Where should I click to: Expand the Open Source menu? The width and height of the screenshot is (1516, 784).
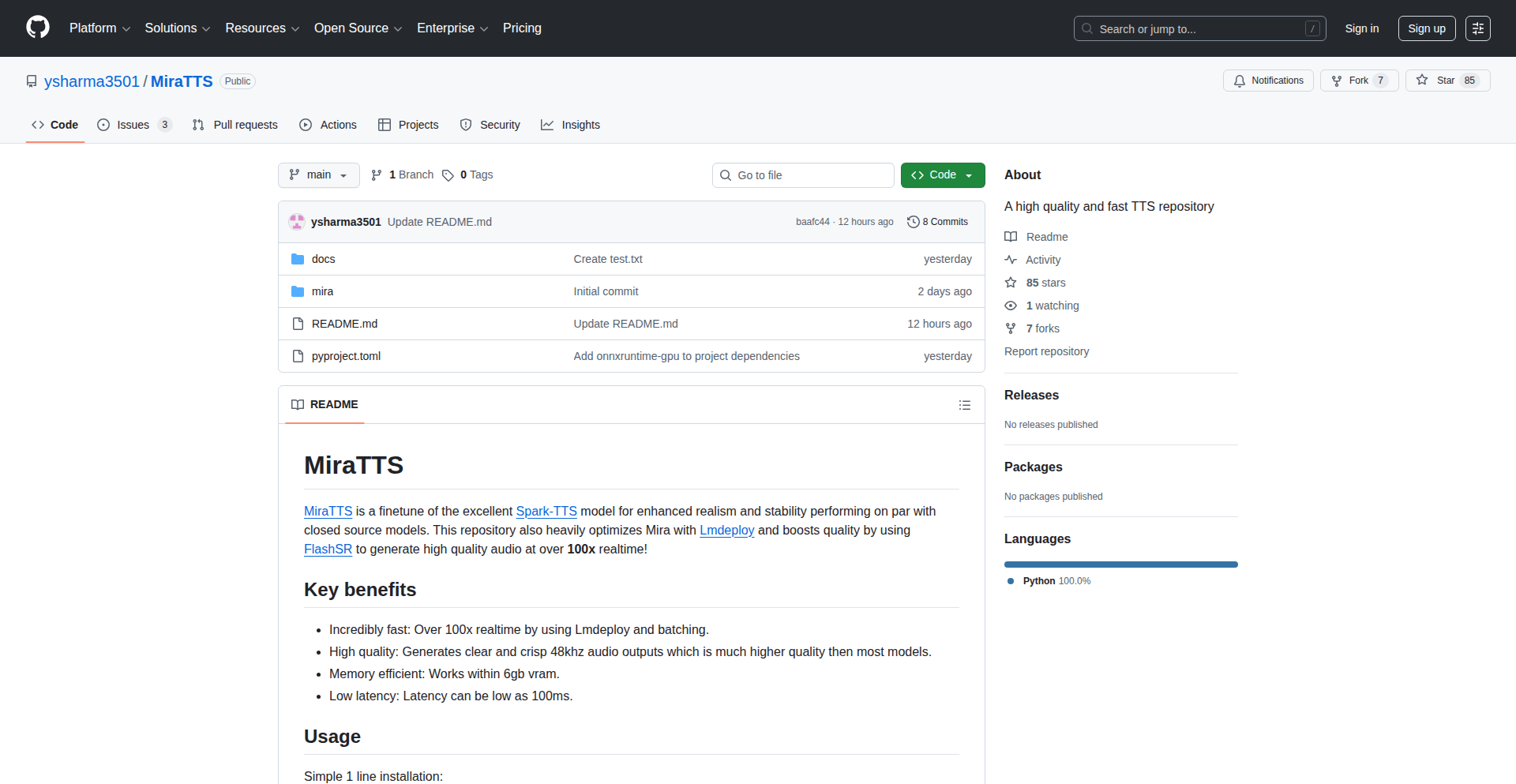coord(358,28)
